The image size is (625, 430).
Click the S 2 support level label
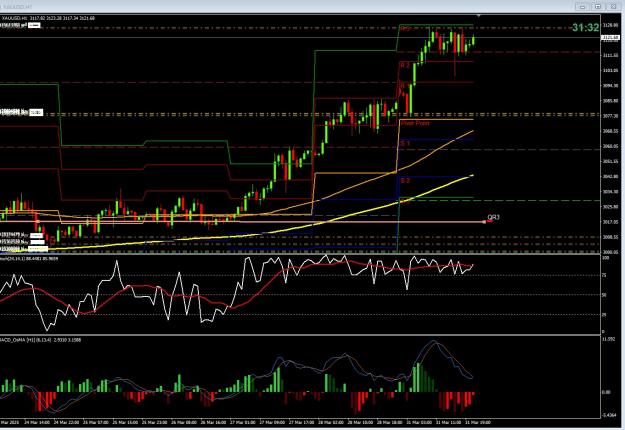pos(405,181)
